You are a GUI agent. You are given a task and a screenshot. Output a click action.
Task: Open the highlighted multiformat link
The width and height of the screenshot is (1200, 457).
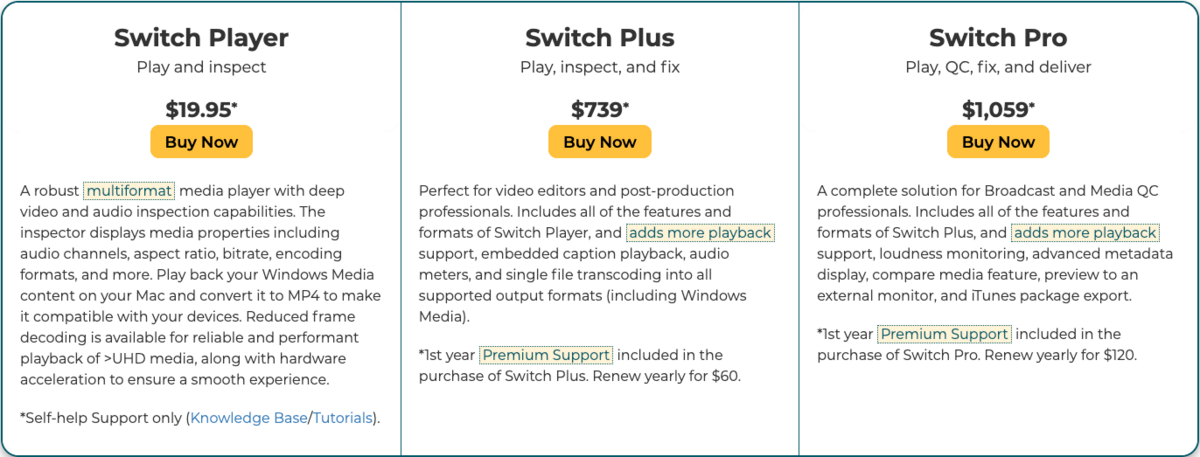click(130, 190)
